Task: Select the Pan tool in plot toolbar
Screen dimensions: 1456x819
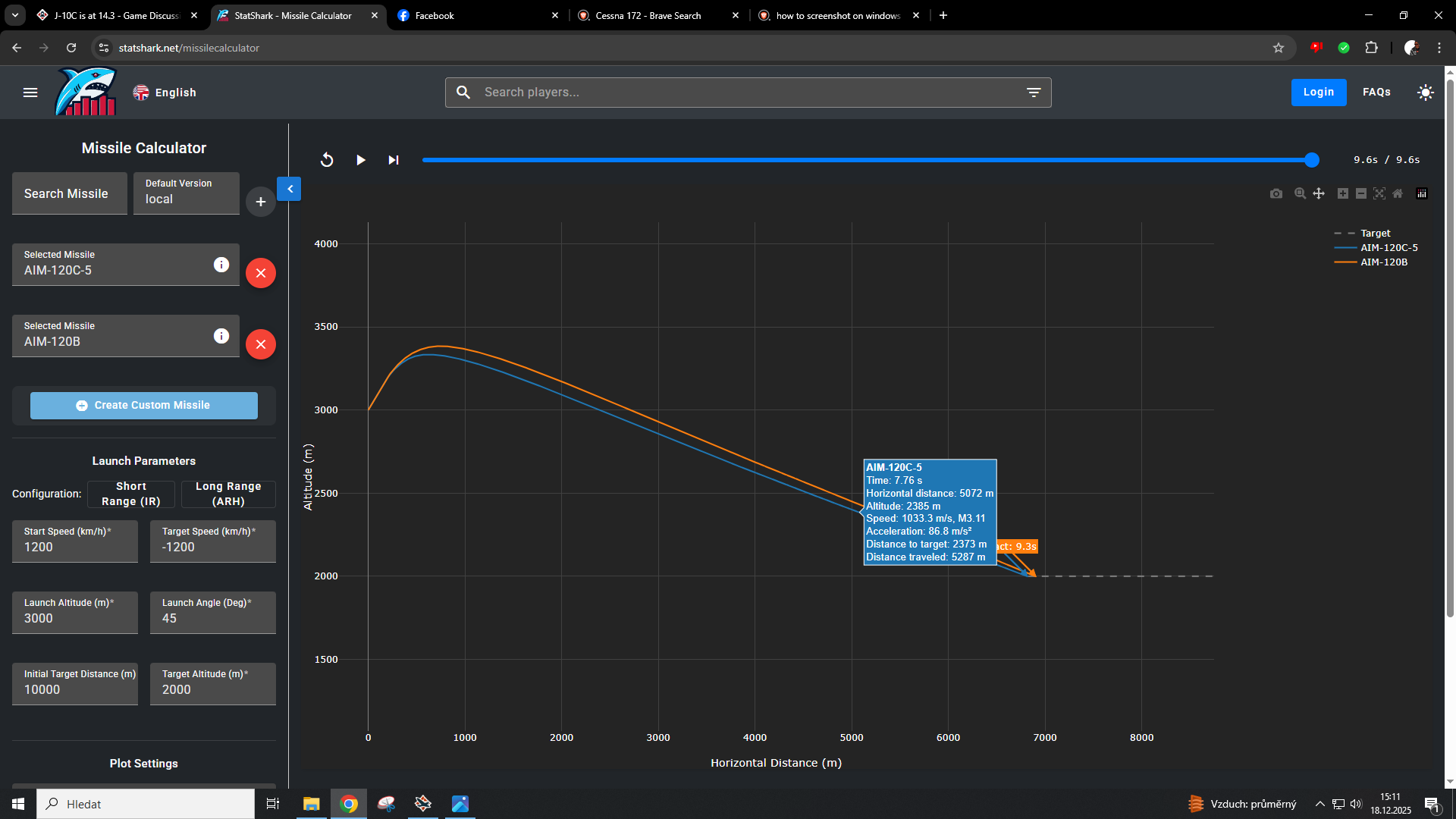Action: [x=1319, y=193]
